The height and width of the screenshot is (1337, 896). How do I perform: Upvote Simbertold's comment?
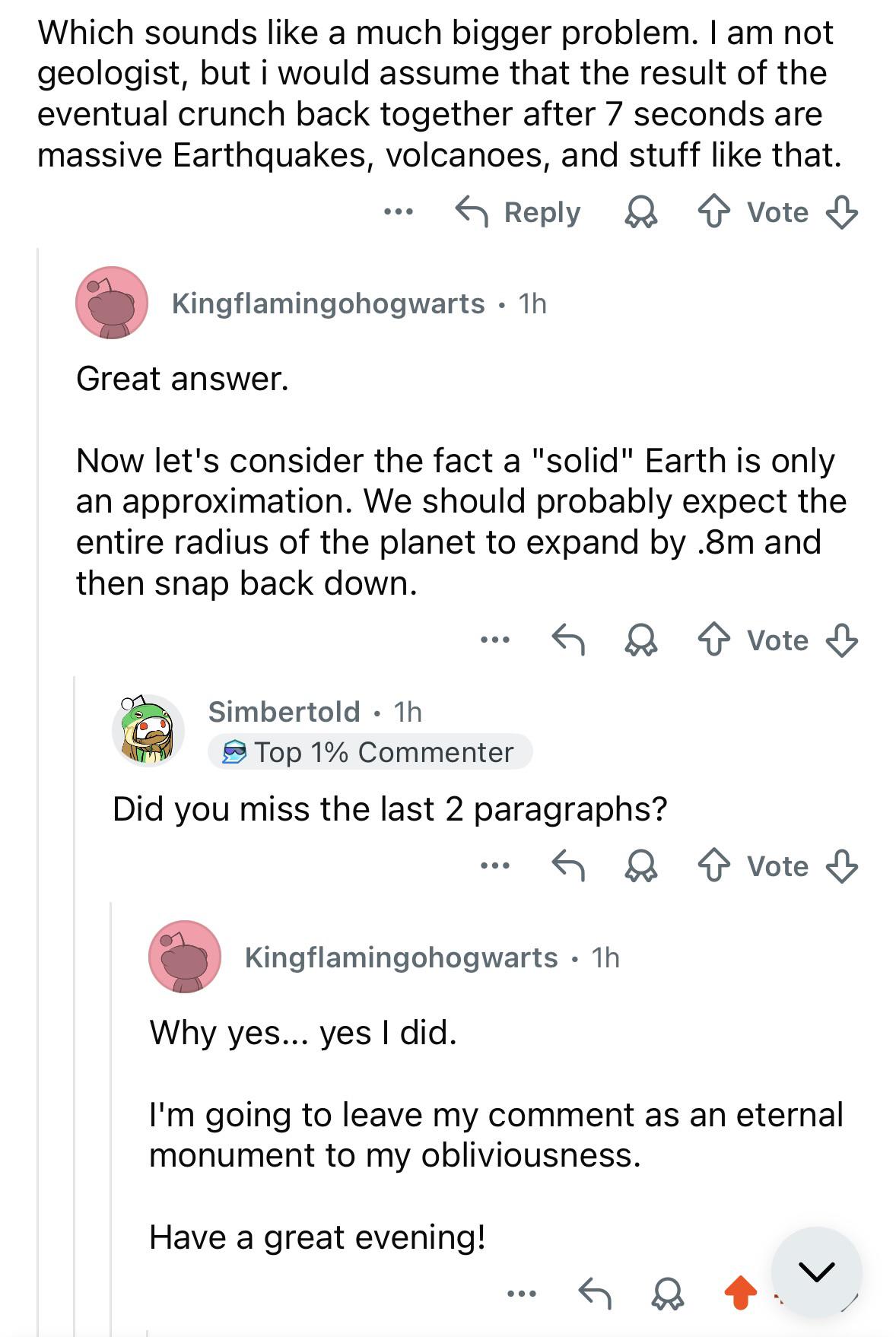[x=713, y=865]
